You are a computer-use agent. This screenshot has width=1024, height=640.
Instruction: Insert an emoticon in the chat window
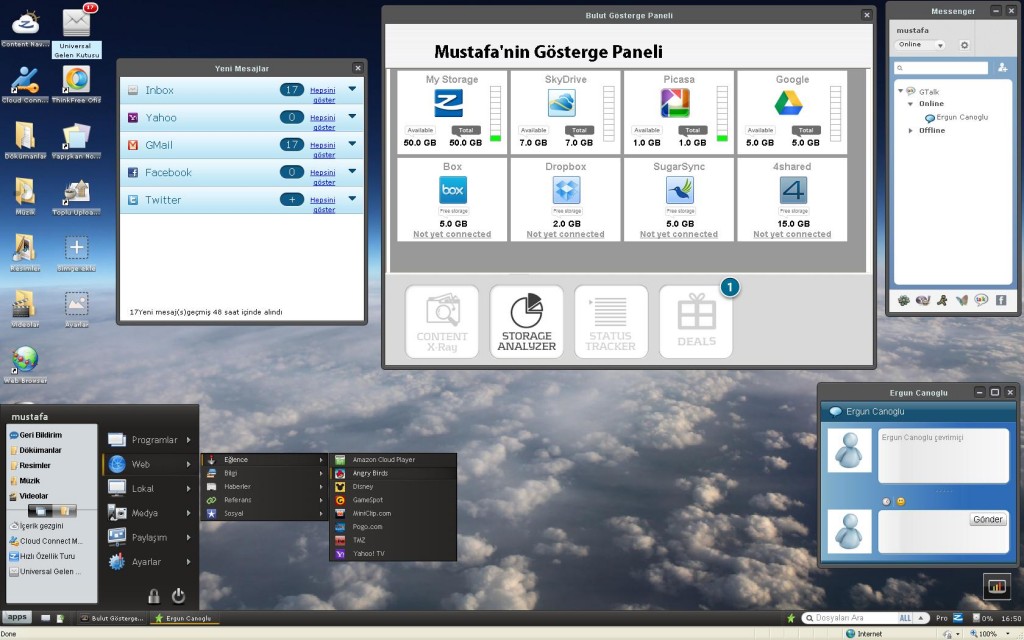click(901, 502)
